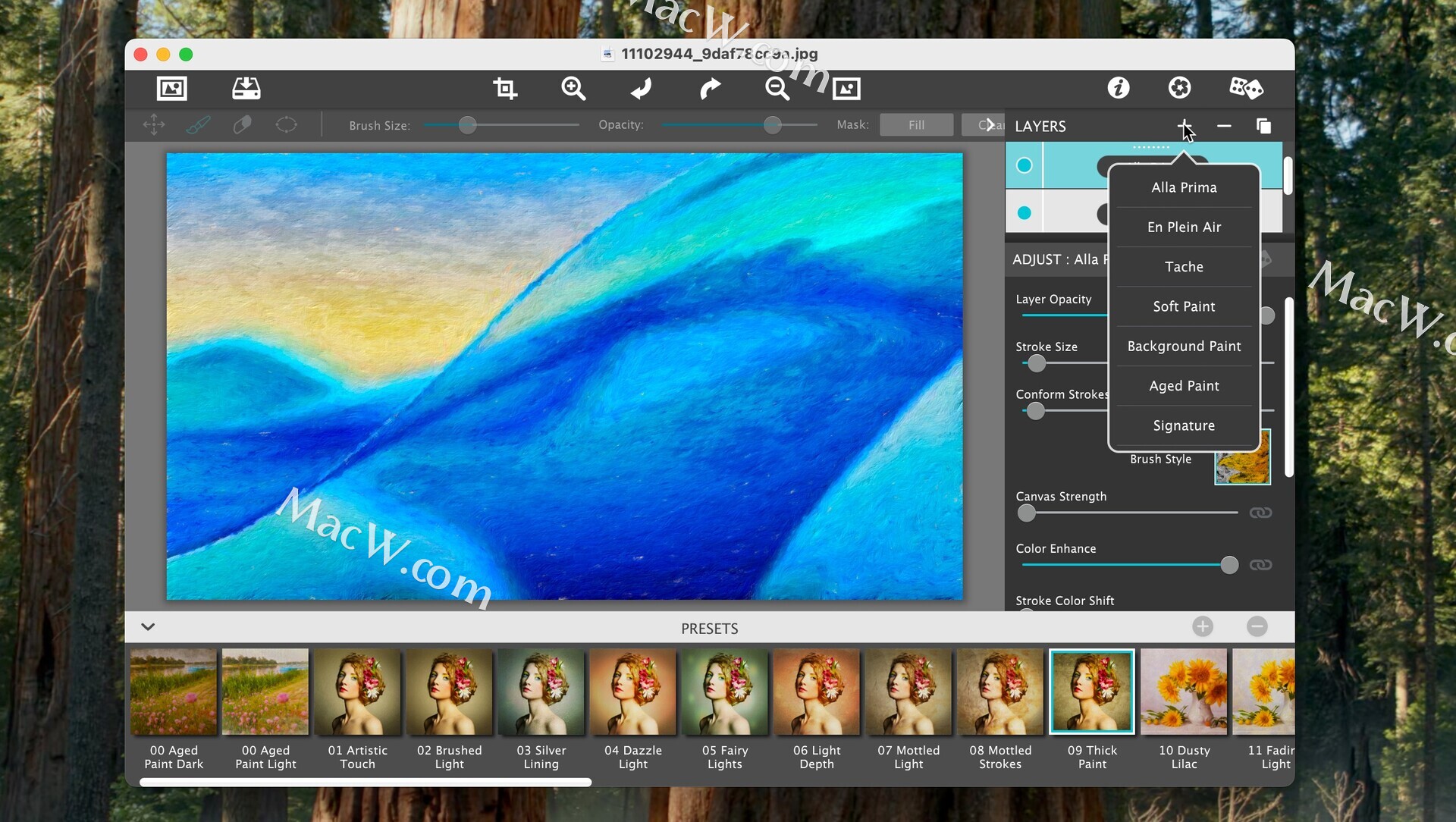This screenshot has width=1456, height=822.
Task: Adjust the Canvas Strength slider
Action: pyautogui.click(x=1026, y=513)
